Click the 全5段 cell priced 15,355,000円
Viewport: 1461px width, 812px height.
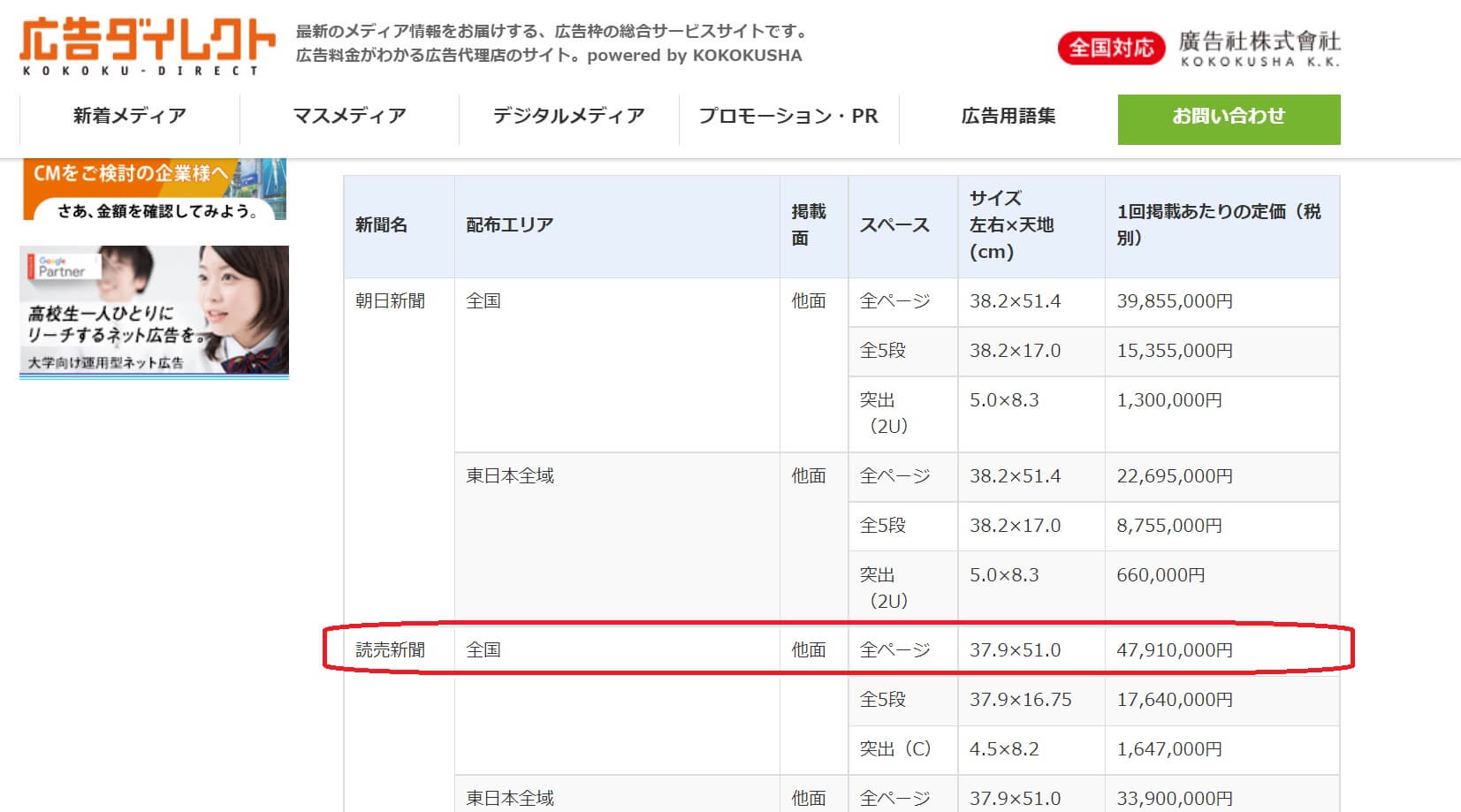pos(903,352)
